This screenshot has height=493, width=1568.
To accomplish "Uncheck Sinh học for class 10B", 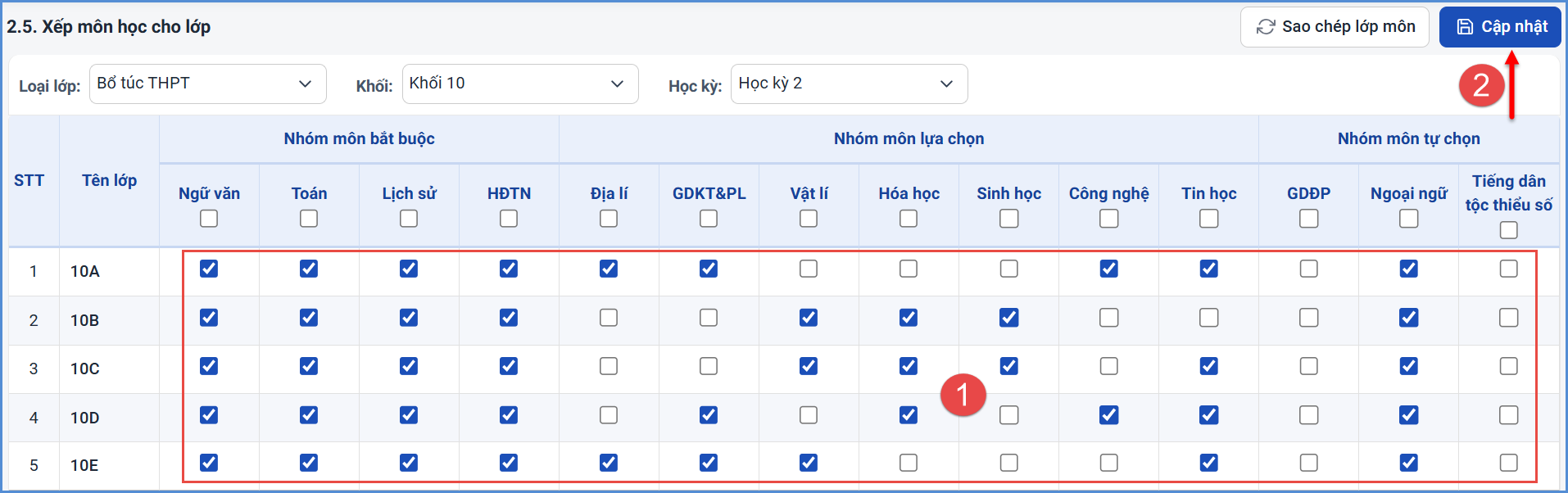I will tap(1009, 318).
